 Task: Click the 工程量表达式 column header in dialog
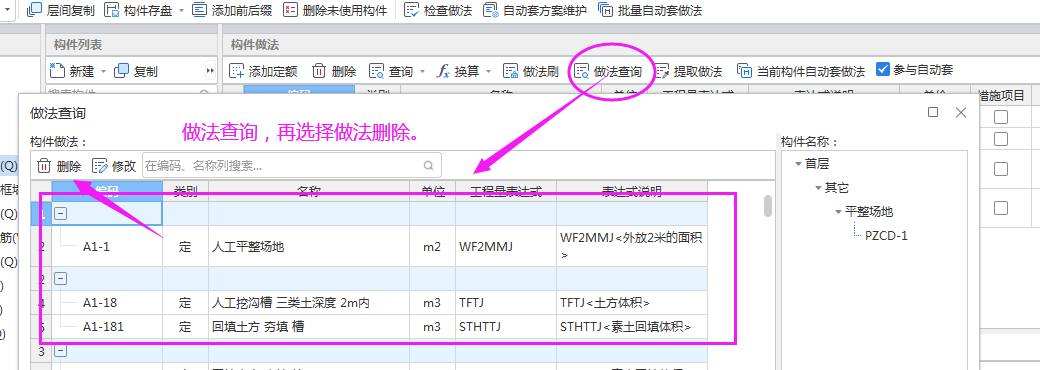coord(506,192)
